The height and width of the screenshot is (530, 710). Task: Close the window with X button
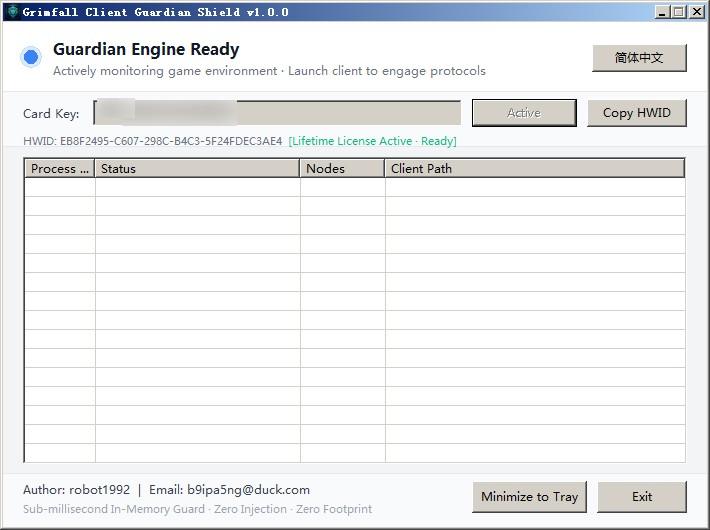[x=697, y=12]
